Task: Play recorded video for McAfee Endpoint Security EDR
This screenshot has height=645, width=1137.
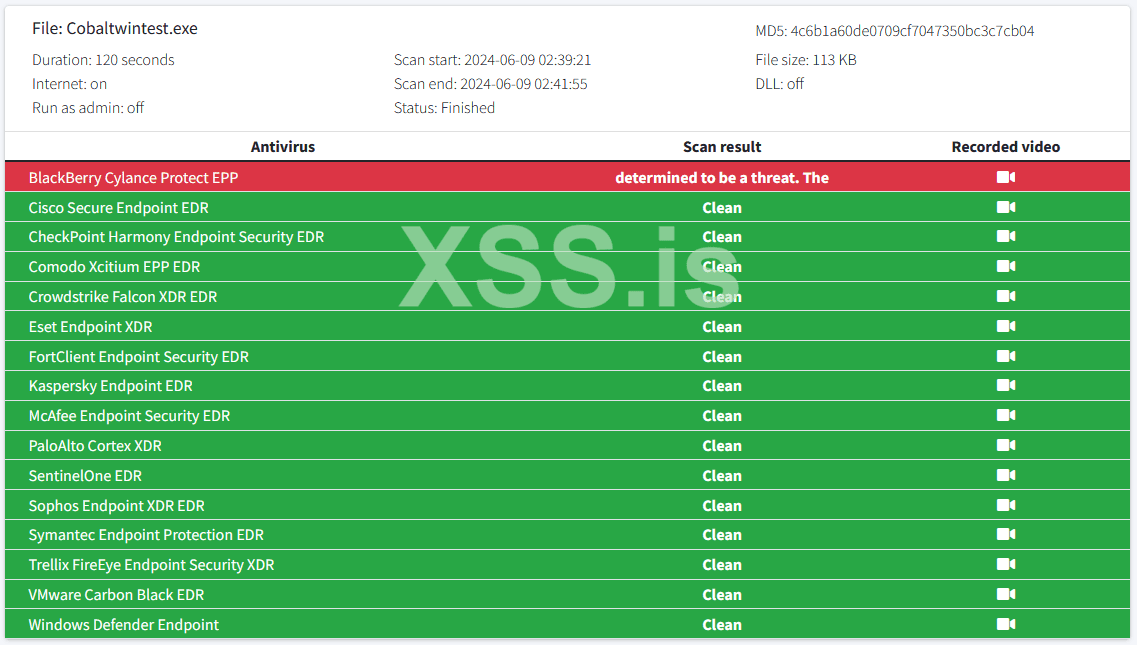Action: tap(1006, 415)
